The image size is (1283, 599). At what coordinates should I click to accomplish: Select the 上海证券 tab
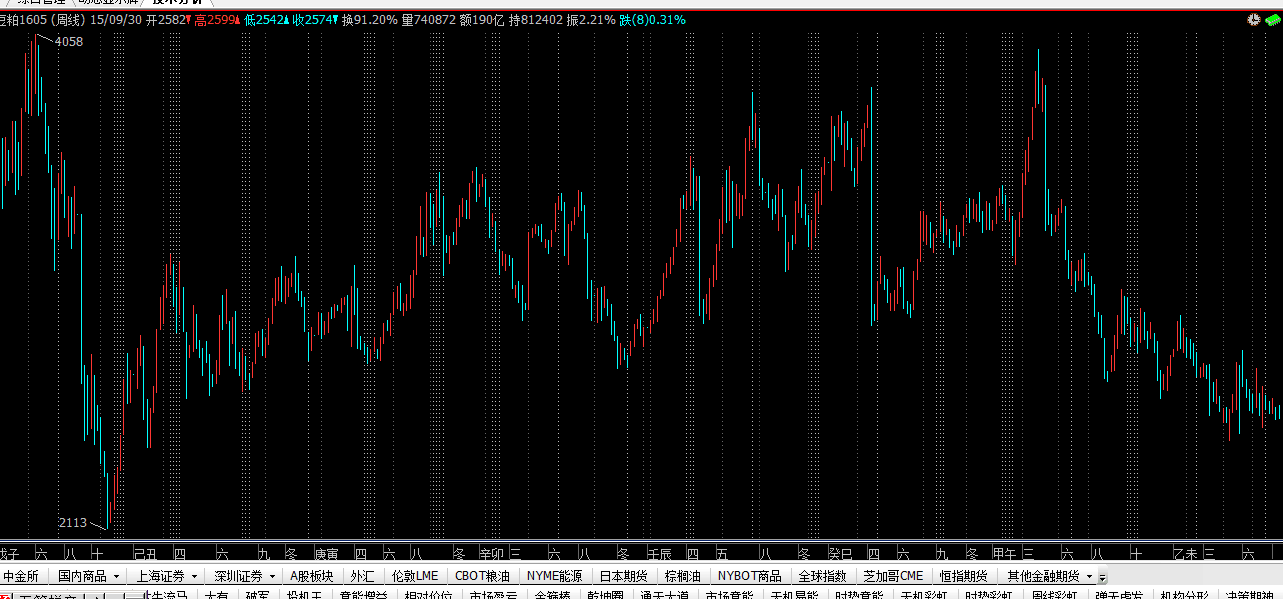tap(160, 576)
